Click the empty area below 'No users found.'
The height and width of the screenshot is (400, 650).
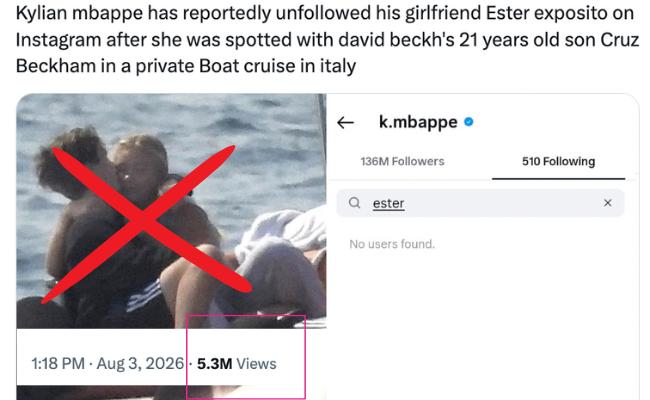click(481, 323)
